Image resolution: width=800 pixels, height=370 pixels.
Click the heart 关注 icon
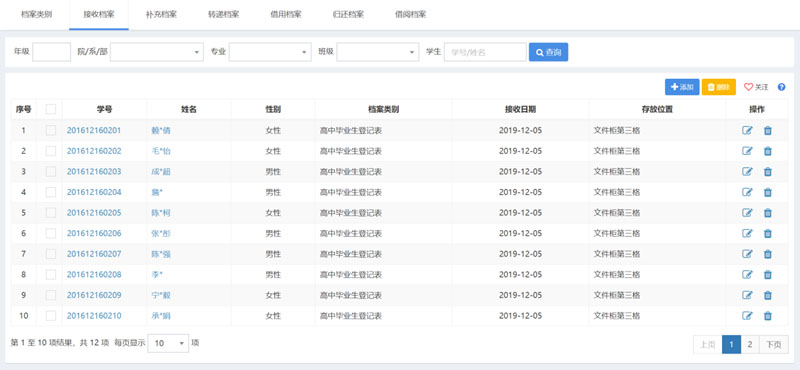(x=748, y=87)
